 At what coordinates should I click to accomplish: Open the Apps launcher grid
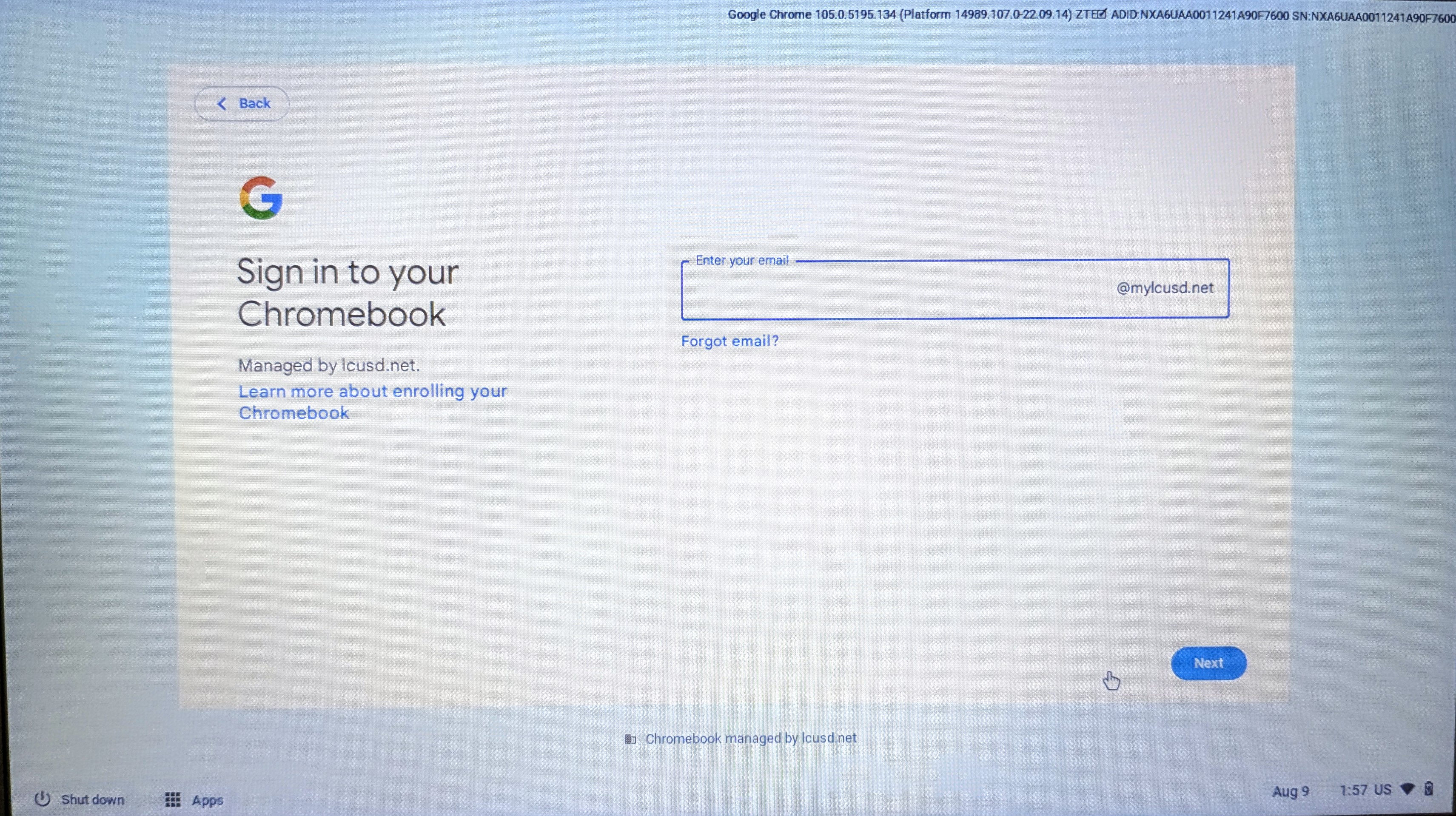click(x=194, y=799)
